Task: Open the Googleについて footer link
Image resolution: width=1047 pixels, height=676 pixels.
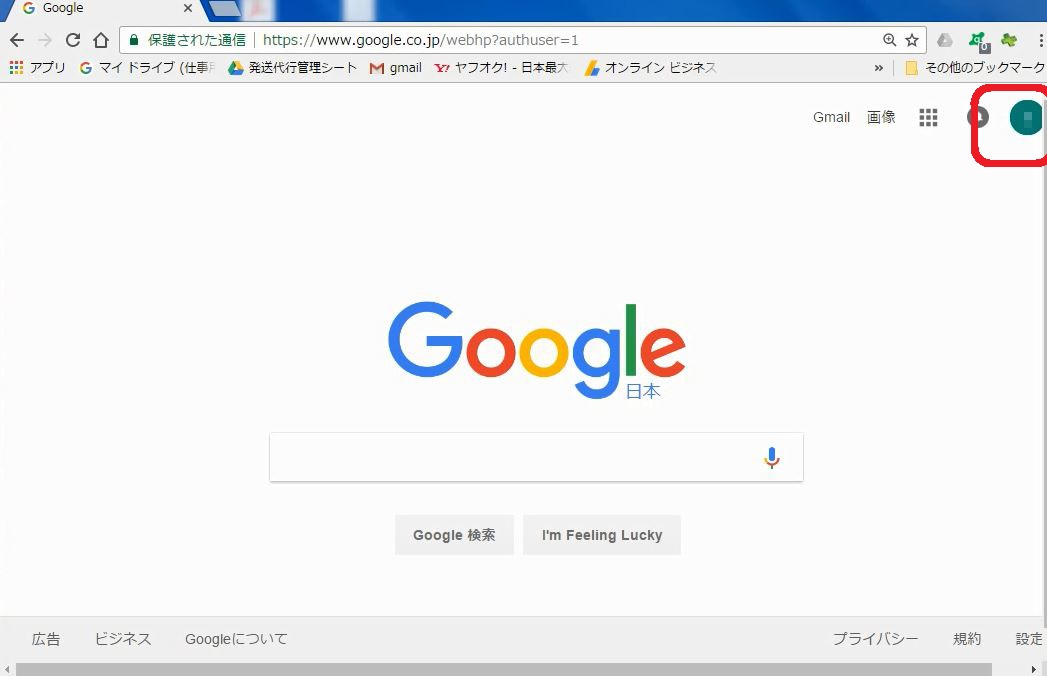Action: pyautogui.click(x=236, y=639)
